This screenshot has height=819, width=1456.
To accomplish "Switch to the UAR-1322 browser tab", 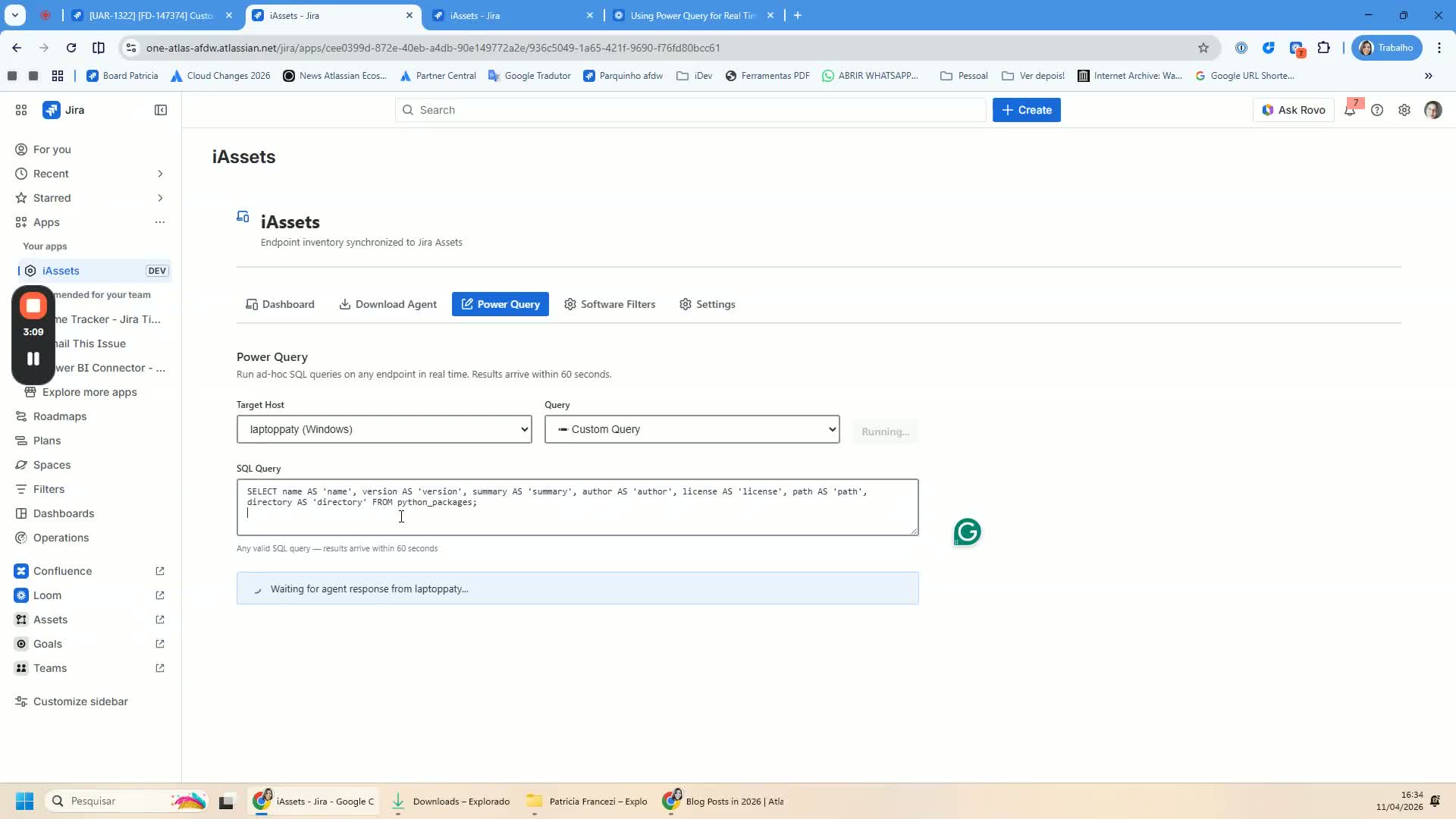I will point(151,15).
